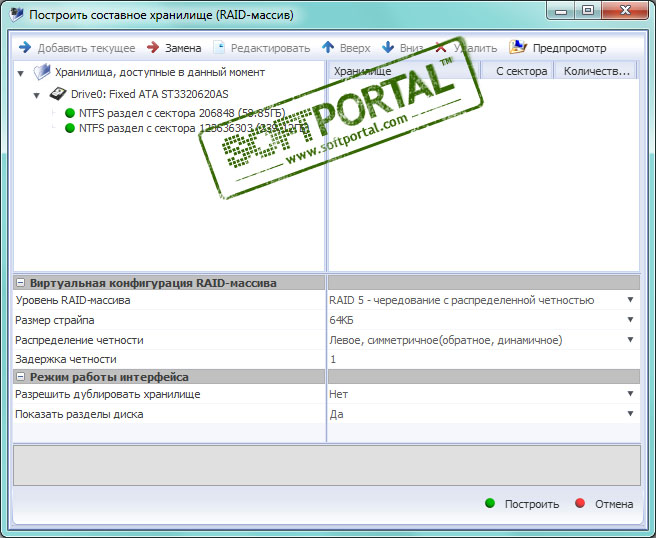Image resolution: width=656 pixels, height=538 pixels.
Task: Select Хранилища, доступные в данный момент root
Action: [160, 72]
